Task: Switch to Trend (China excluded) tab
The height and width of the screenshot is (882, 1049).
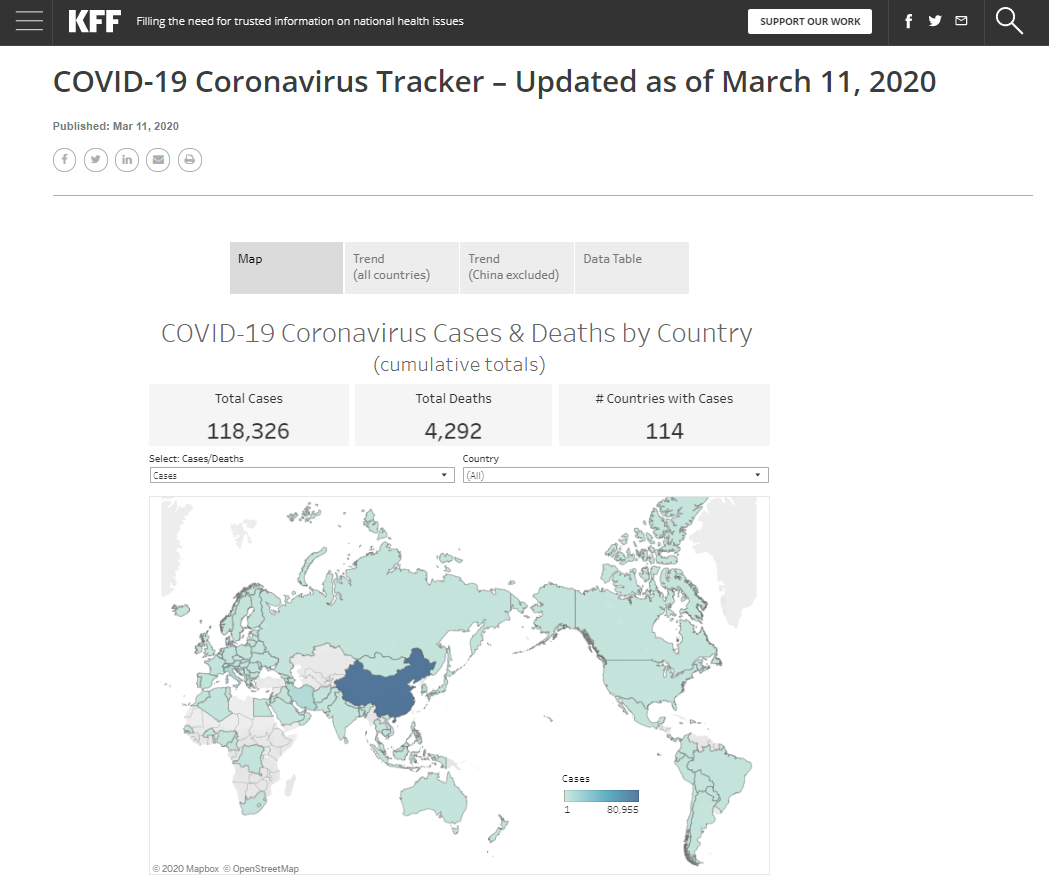Action: [516, 267]
